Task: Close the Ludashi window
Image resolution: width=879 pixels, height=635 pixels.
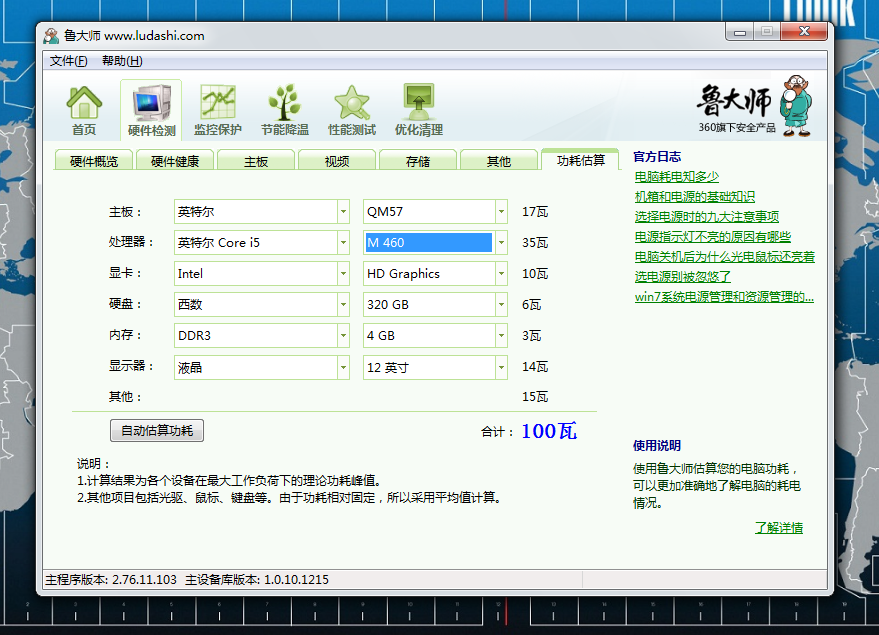Action: pos(804,32)
